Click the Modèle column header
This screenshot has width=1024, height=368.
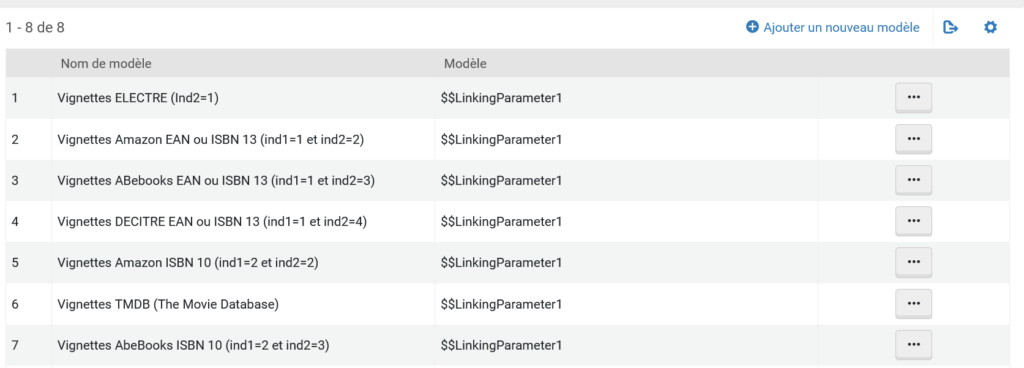(465, 64)
